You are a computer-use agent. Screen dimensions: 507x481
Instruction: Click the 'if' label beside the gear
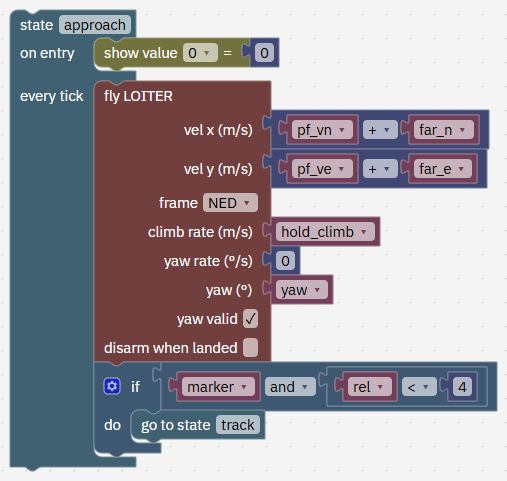[x=135, y=387]
